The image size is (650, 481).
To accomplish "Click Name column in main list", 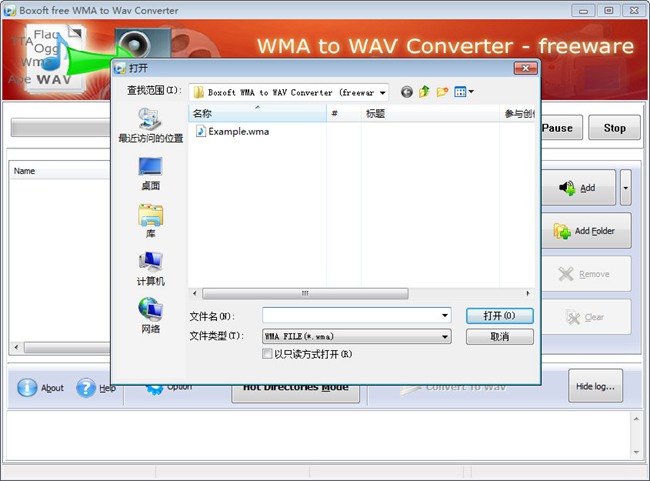I will pyautogui.click(x=60, y=171).
